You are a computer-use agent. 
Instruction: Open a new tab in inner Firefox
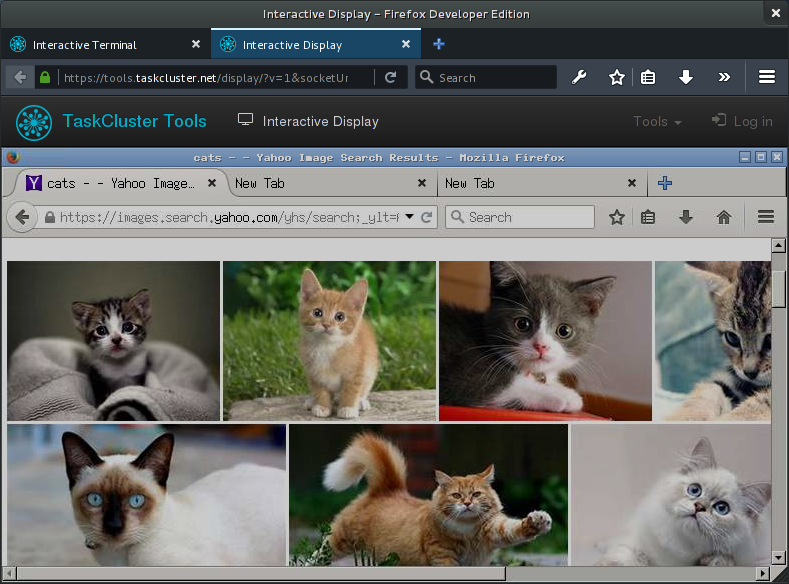pos(665,183)
